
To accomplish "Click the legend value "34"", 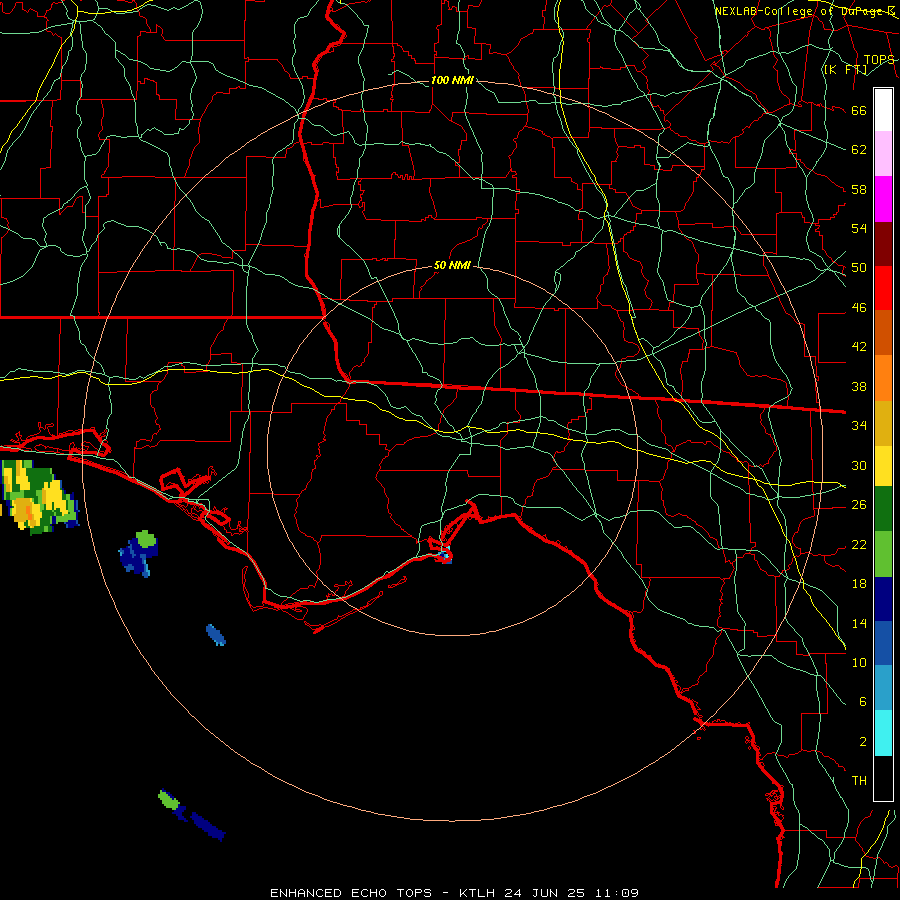I will 859,425.
